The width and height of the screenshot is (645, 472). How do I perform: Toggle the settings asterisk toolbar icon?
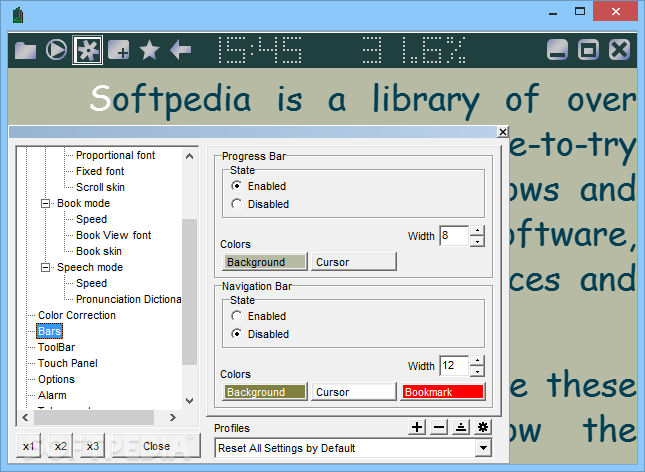pyautogui.click(x=88, y=50)
